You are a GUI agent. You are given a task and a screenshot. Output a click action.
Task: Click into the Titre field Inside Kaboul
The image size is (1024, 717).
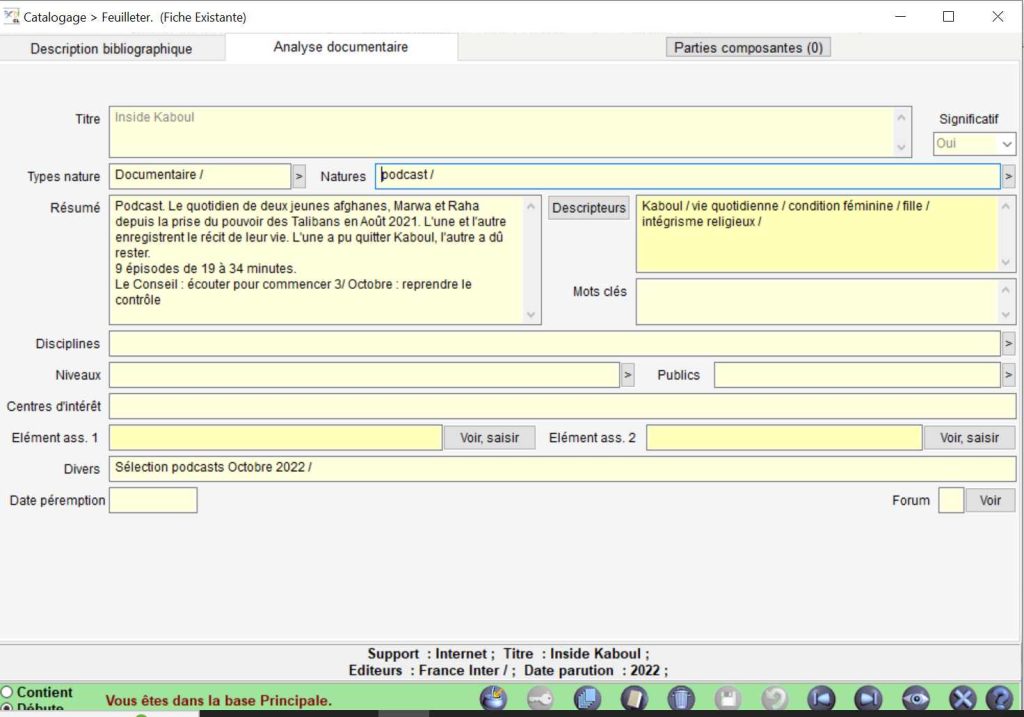click(510, 132)
